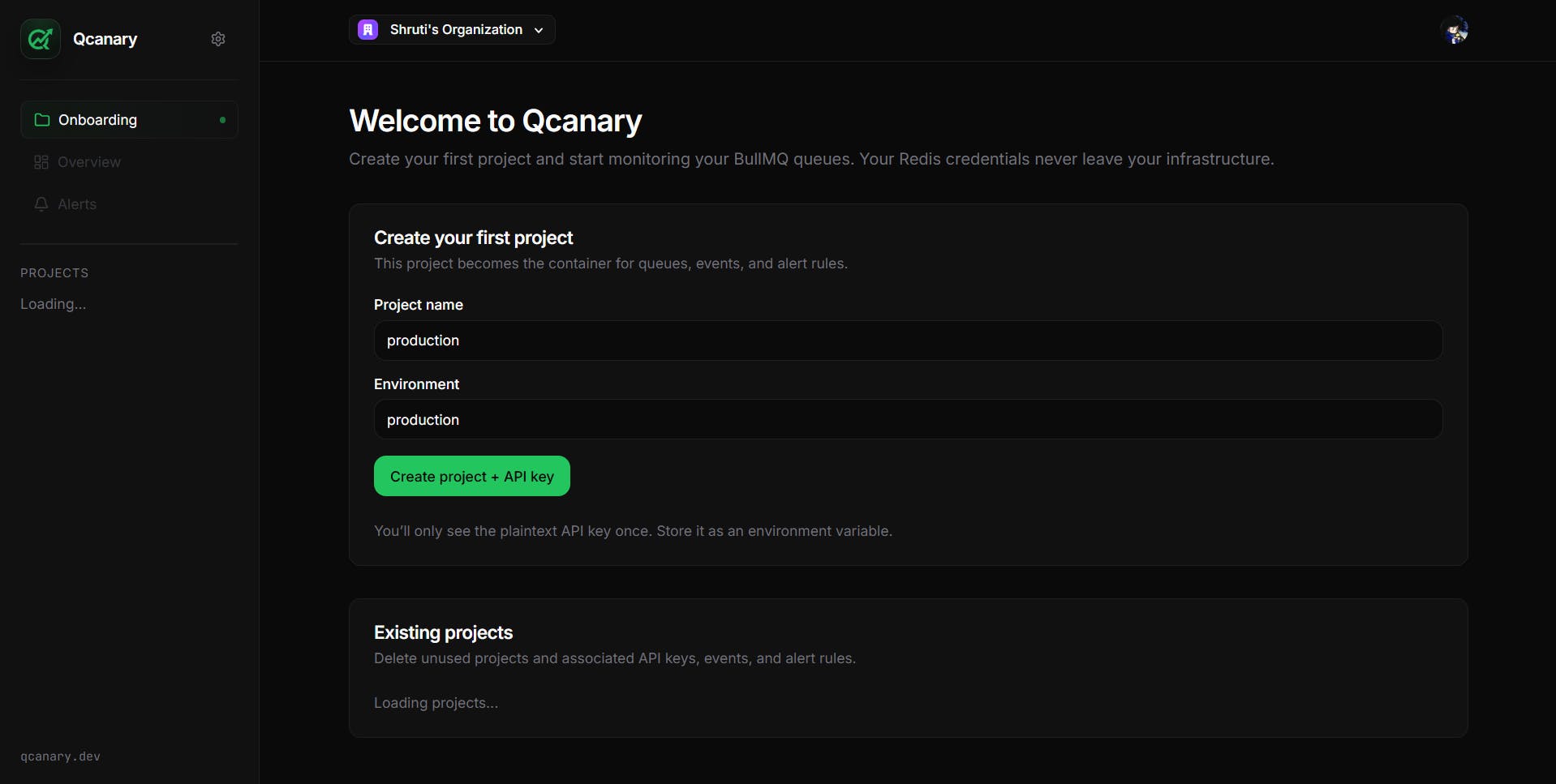The image size is (1556, 784).
Task: Click the Existing projects heading
Action: pyautogui.click(x=443, y=632)
